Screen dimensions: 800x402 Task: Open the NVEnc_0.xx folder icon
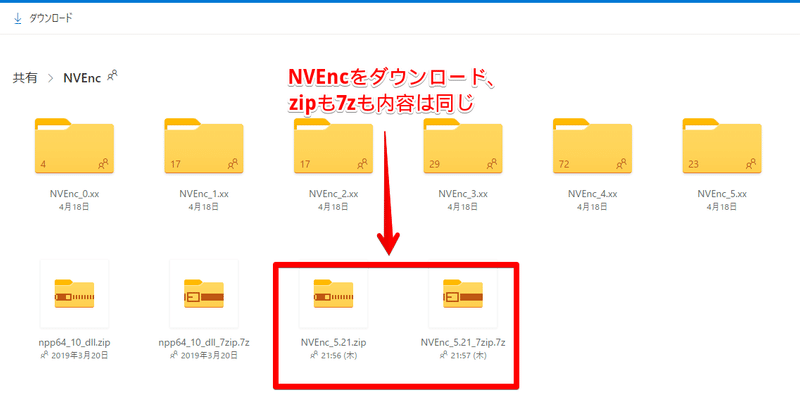tap(74, 146)
